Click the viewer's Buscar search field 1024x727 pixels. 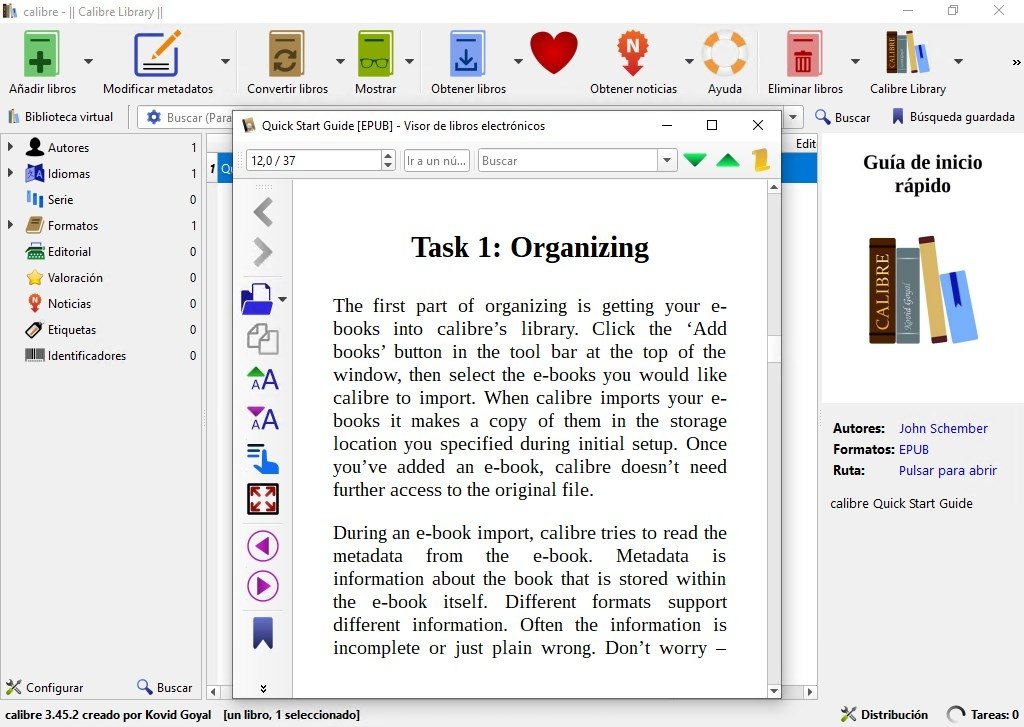[568, 160]
